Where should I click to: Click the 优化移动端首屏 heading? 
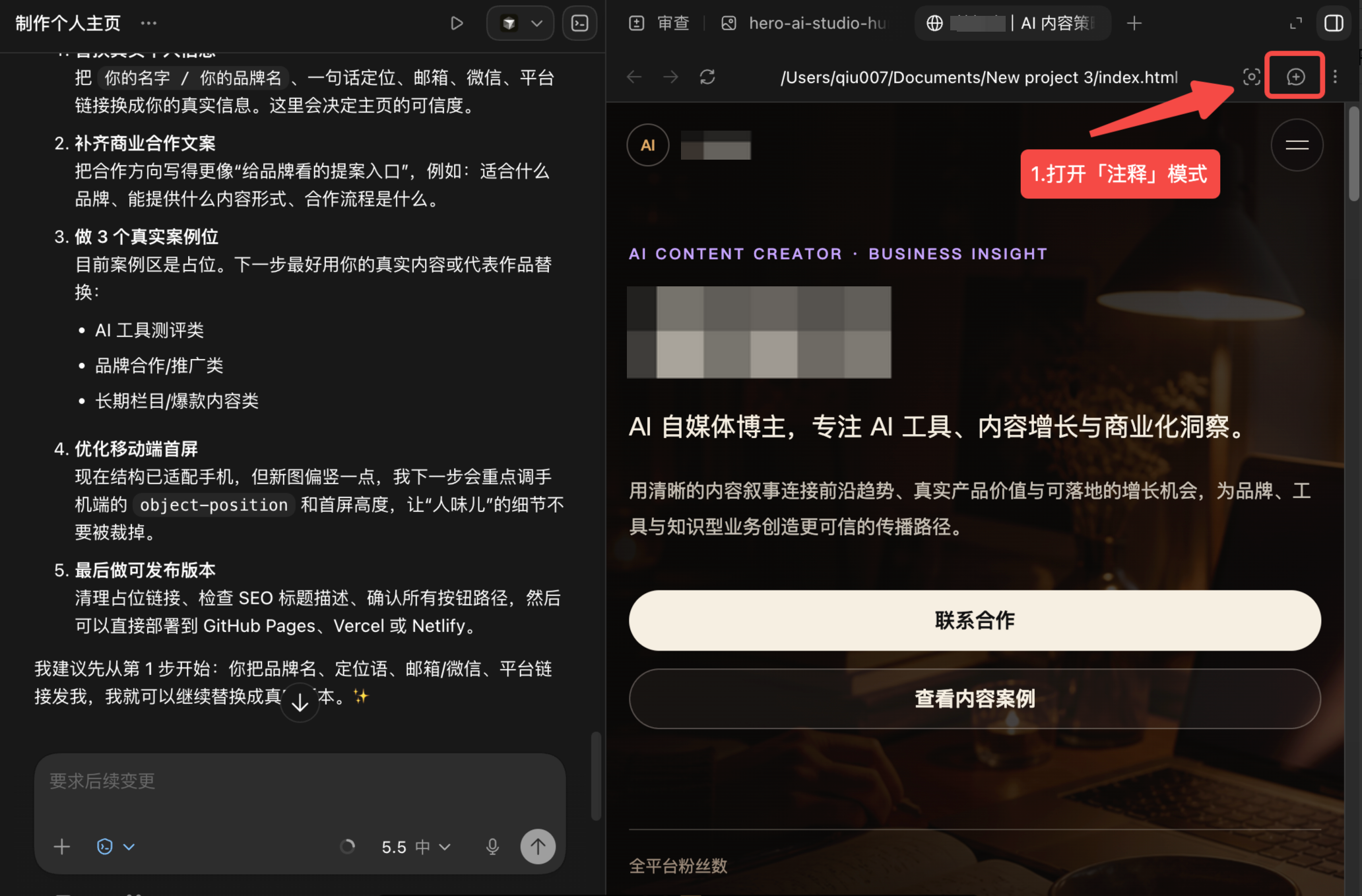coord(136,449)
